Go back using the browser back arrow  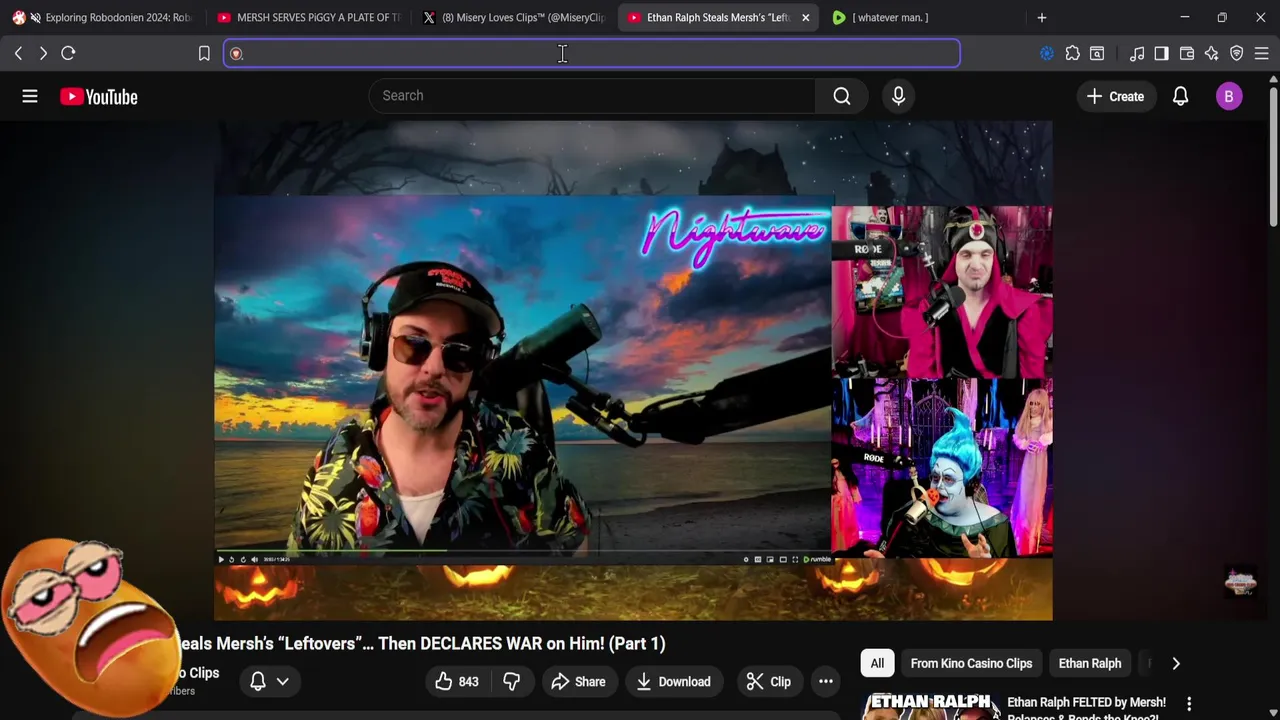point(18,53)
